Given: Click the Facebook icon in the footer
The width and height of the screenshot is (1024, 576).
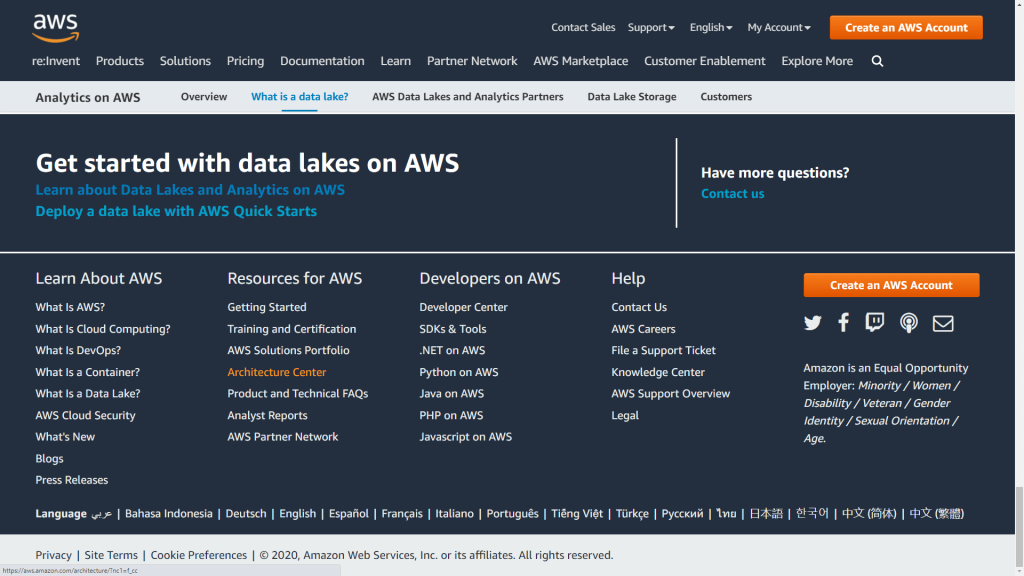Looking at the screenshot, I should 843,323.
